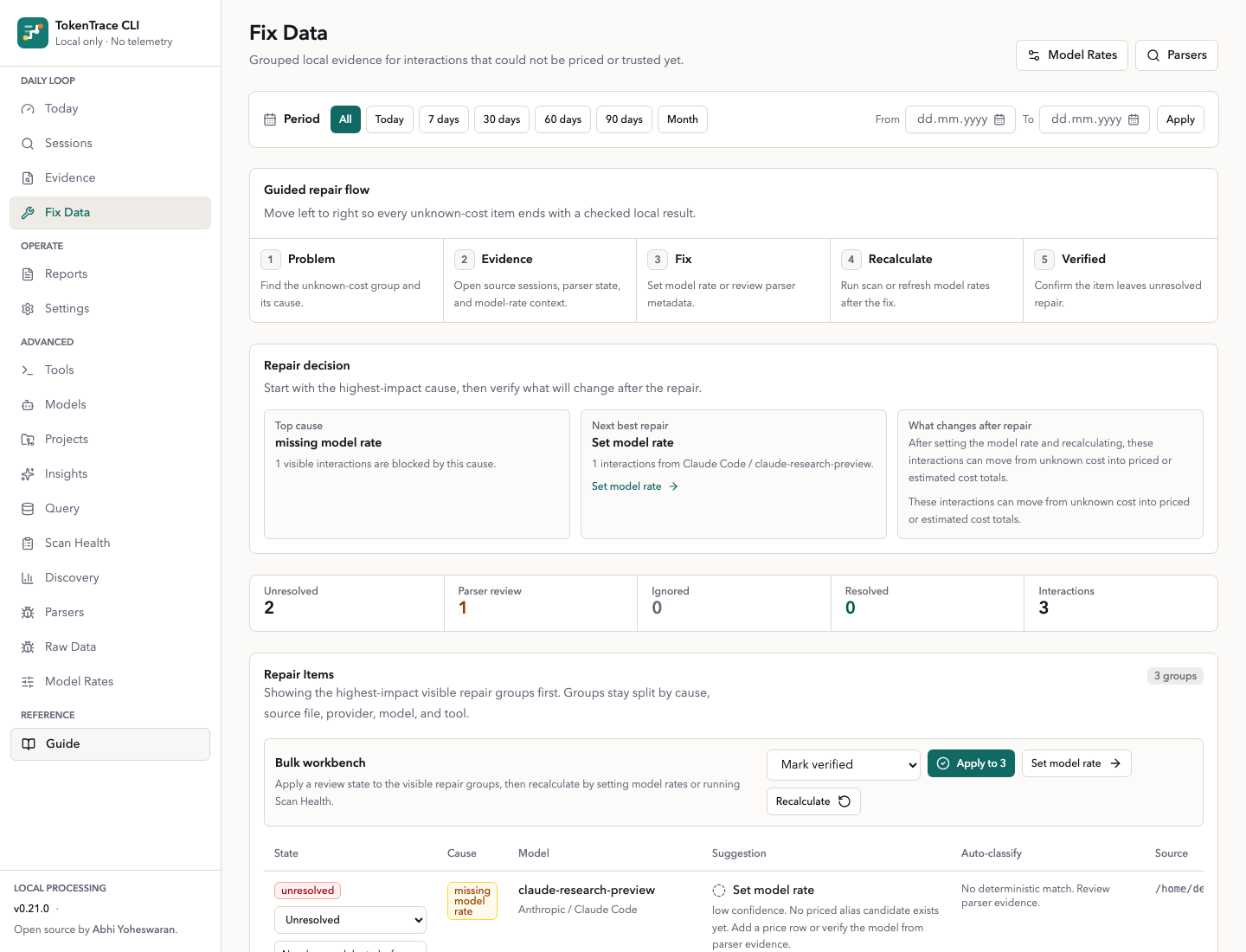Click the Raw Data bug icon
Screen dimensions: 1246x952
click(28, 647)
